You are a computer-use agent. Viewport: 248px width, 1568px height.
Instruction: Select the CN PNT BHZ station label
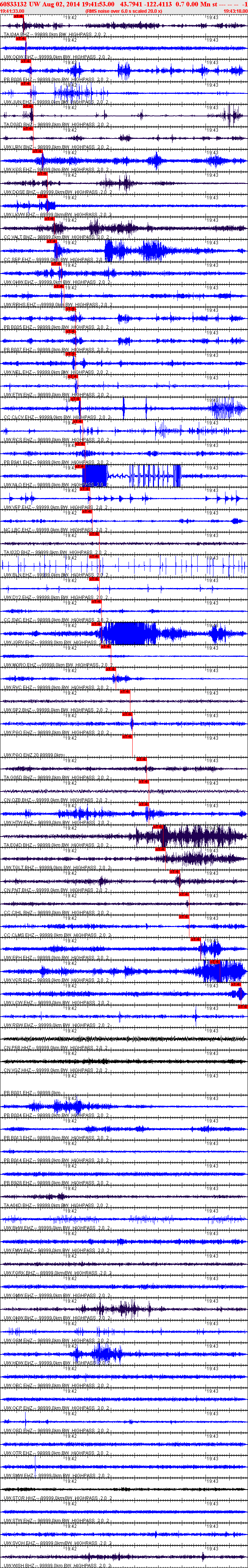click(57, 891)
